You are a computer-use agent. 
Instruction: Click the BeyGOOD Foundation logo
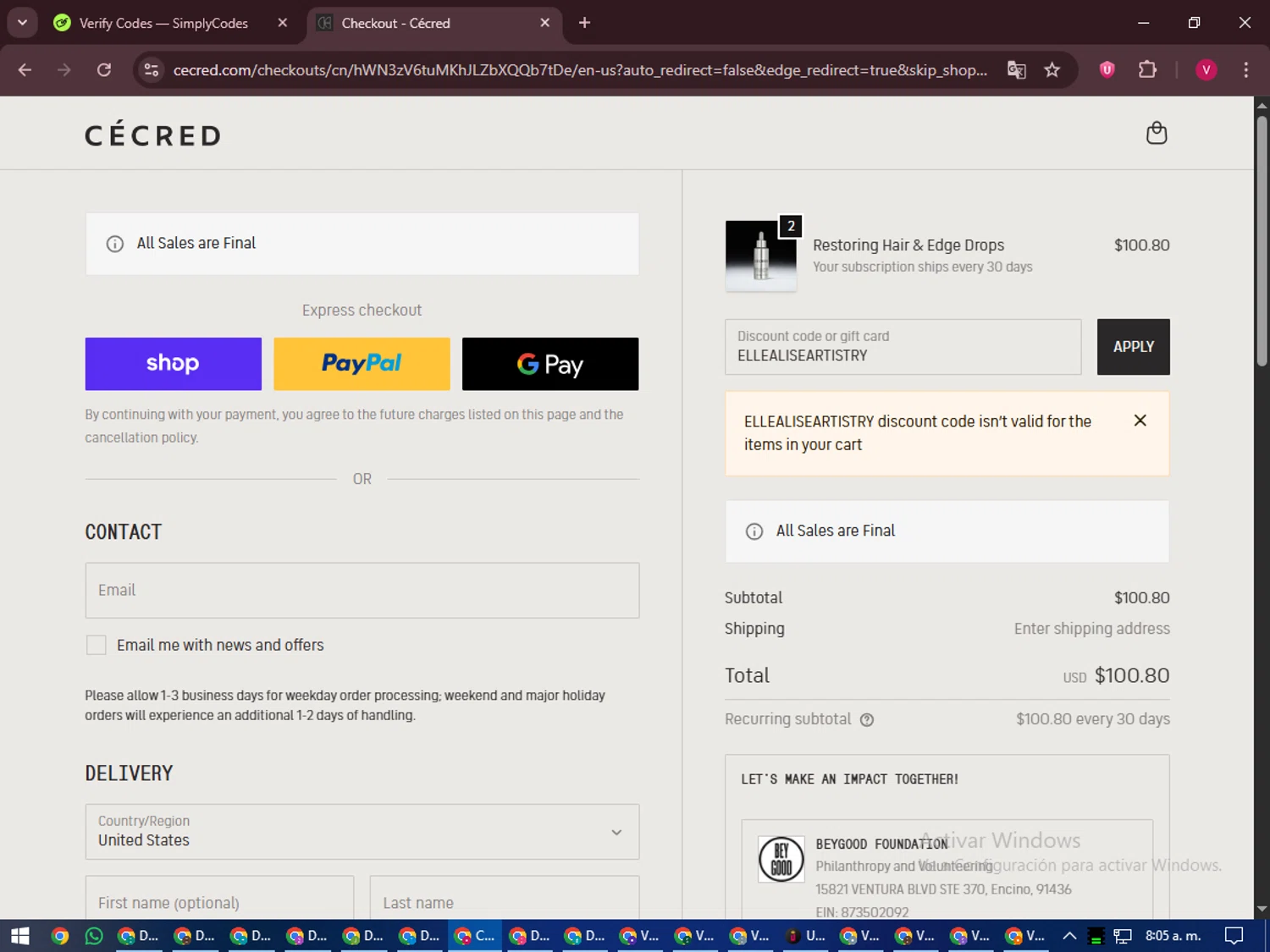pos(781,859)
